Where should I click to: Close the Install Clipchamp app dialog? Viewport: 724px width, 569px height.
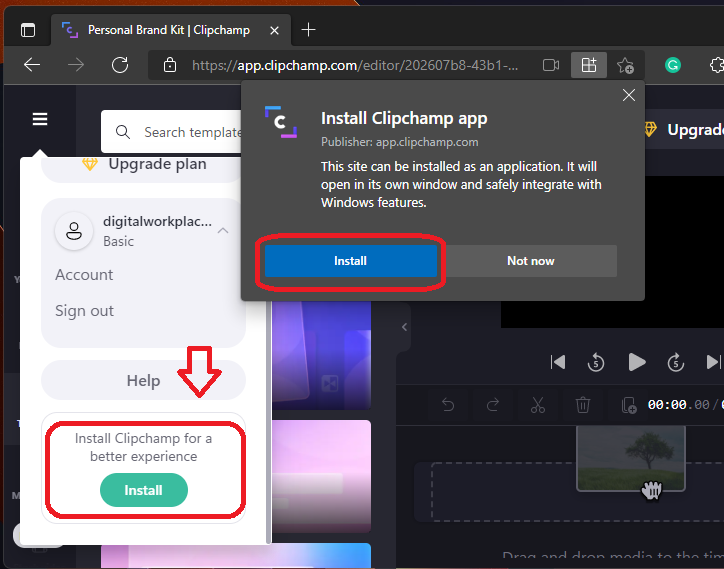coord(628,95)
